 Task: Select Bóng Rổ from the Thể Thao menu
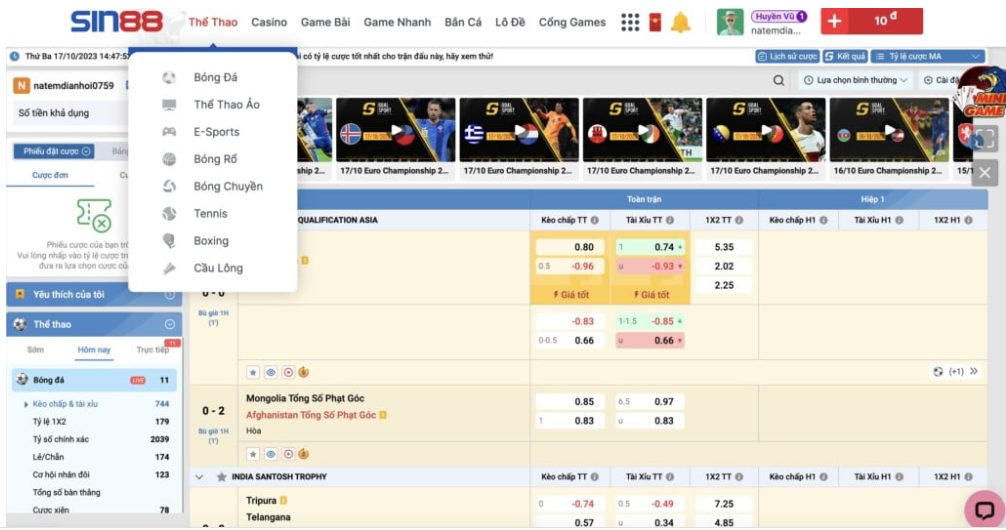tap(215, 159)
